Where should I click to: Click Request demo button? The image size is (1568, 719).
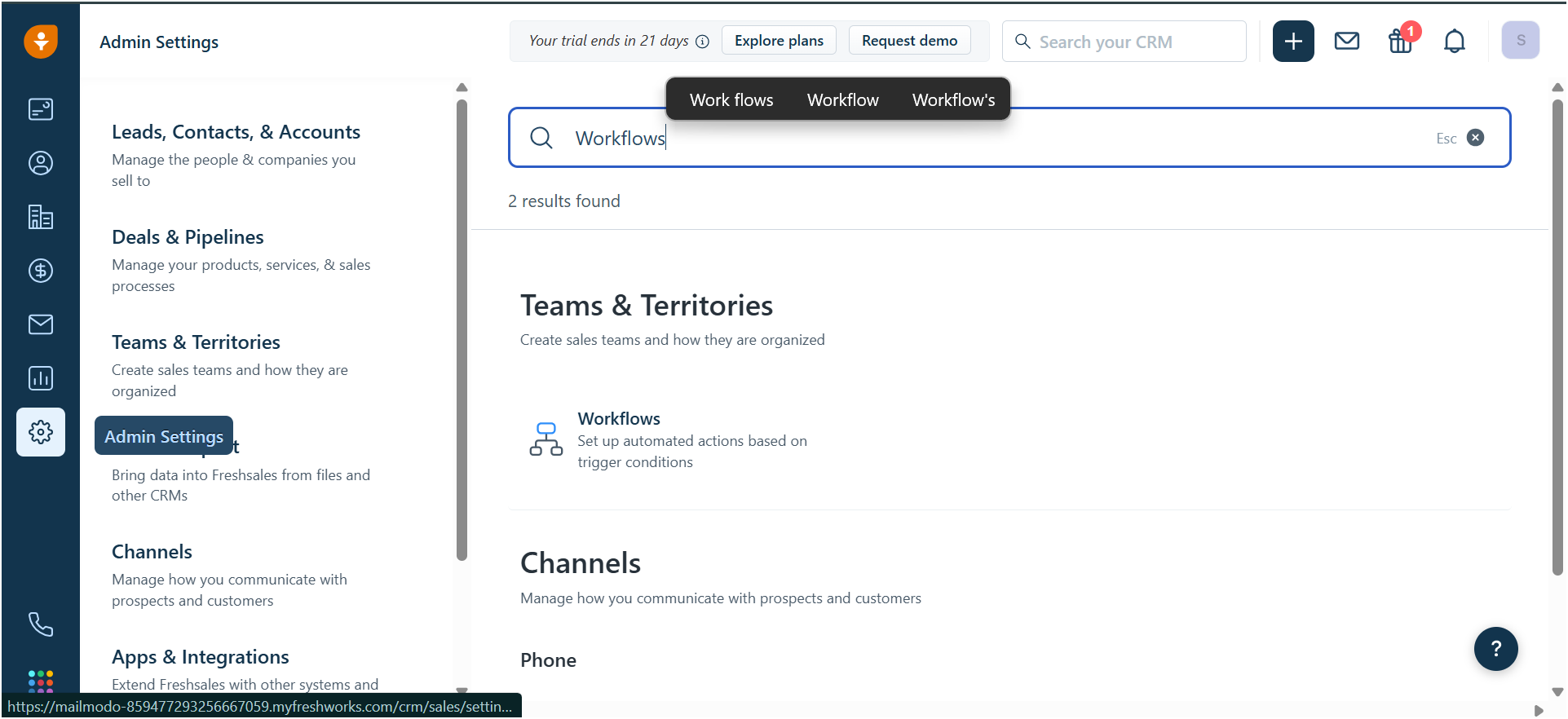(x=909, y=41)
